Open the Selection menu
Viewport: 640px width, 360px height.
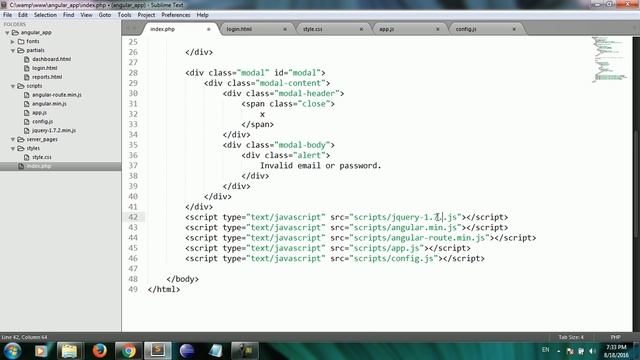pyautogui.click(x=45, y=15)
